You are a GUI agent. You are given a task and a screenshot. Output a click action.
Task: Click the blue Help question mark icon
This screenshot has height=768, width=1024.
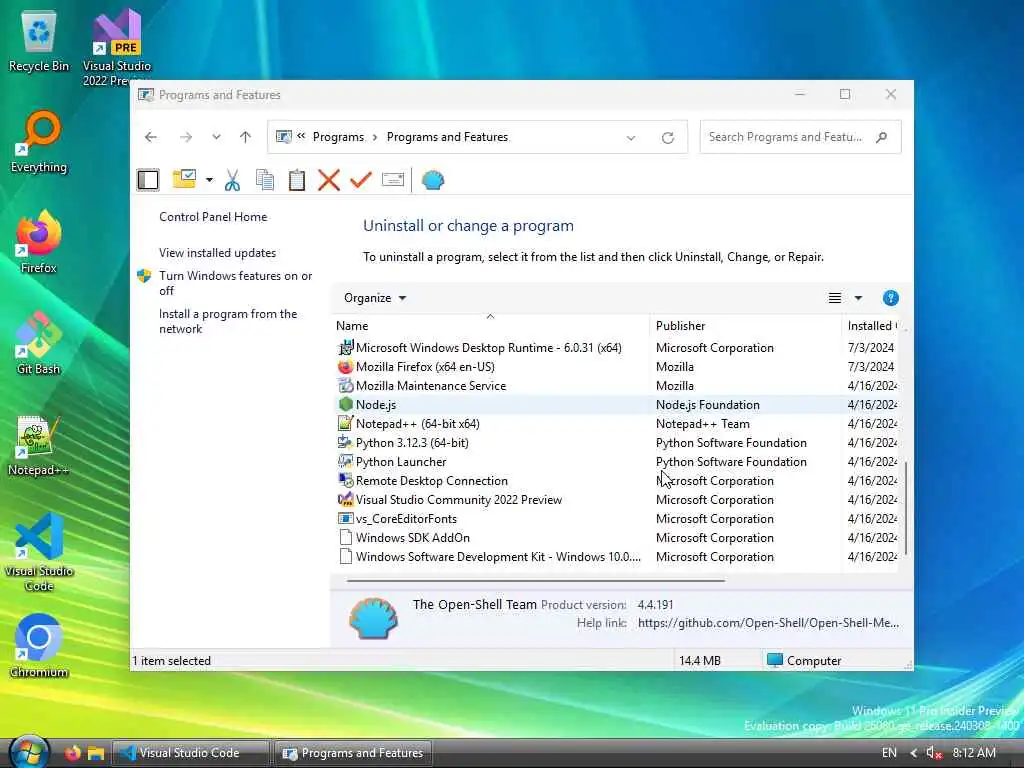pos(890,298)
